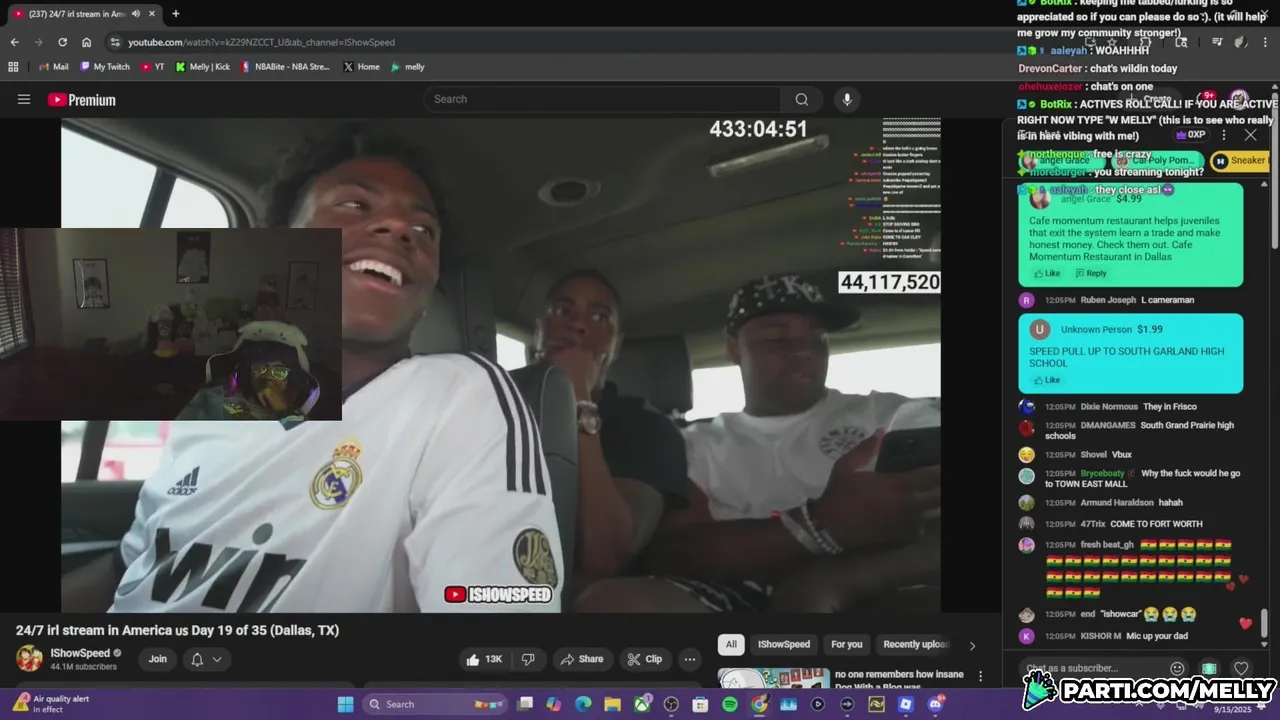Screen dimensions: 1280x720
Task: Open more actions ellipsis beside the Clip button
Action: coord(689,659)
